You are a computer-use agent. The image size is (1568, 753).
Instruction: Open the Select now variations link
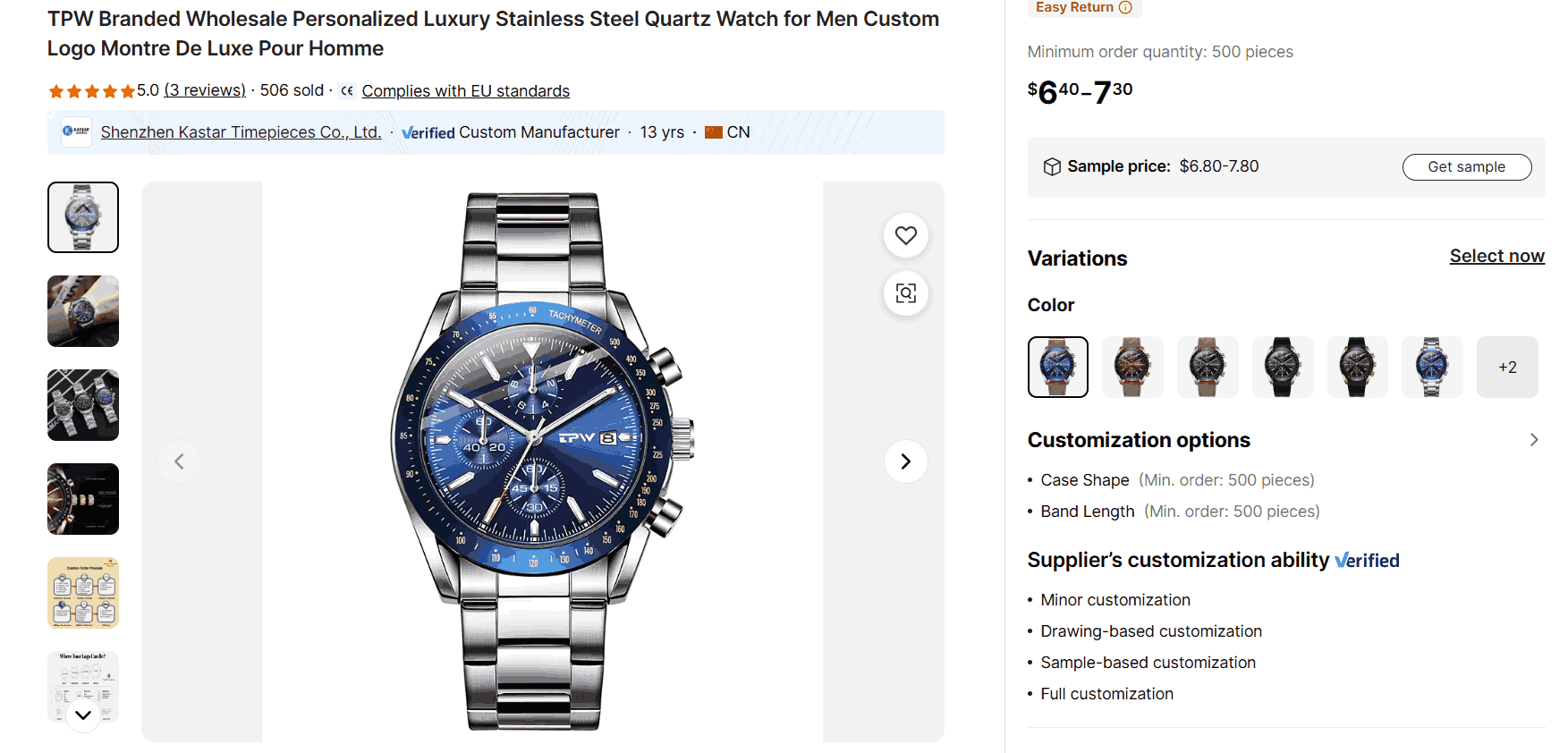pyautogui.click(x=1496, y=256)
